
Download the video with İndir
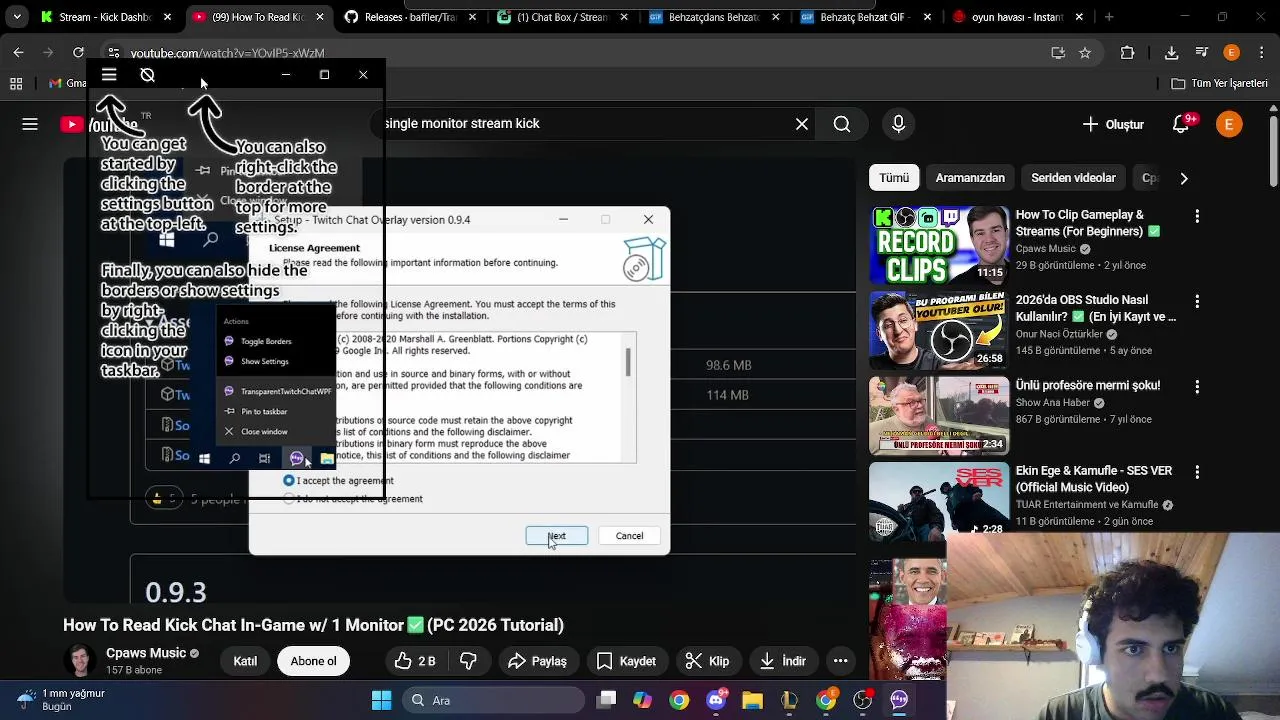click(782, 661)
